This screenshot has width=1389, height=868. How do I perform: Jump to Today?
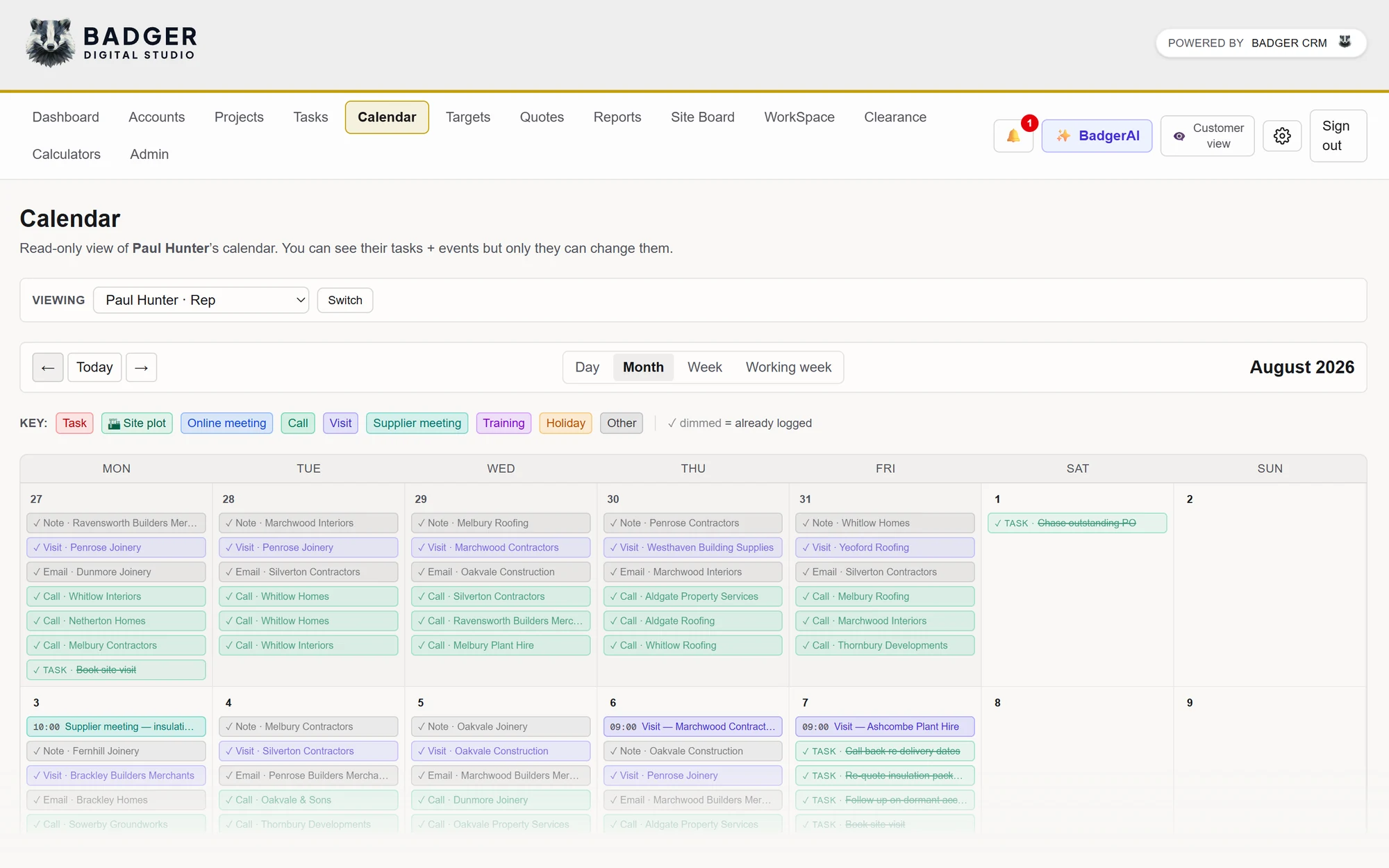click(94, 367)
